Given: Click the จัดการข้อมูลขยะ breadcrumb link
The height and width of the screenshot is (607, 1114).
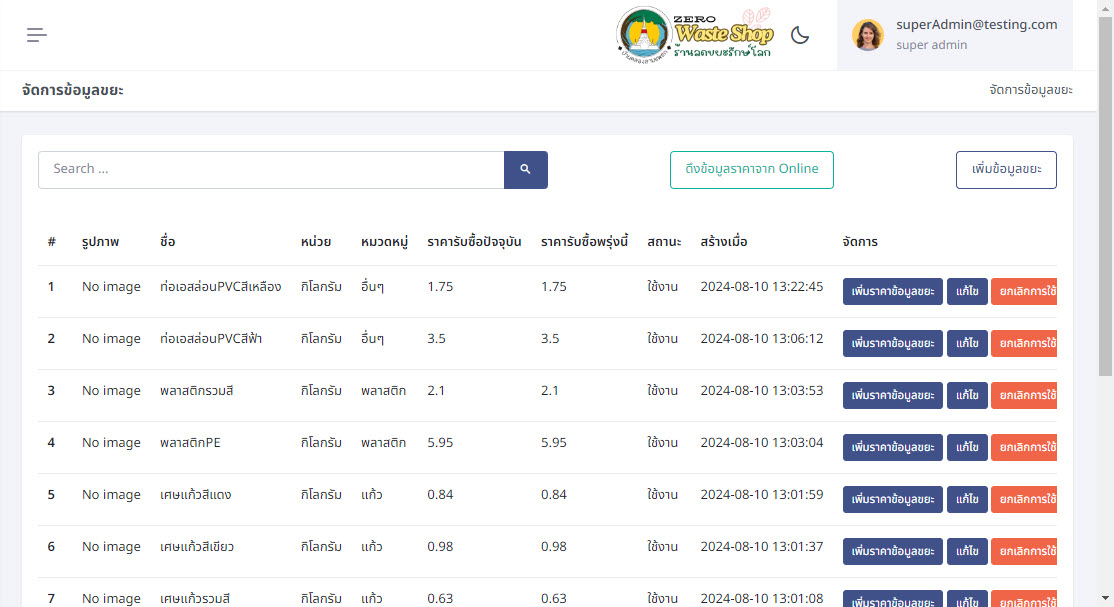Looking at the screenshot, I should tap(1030, 90).
